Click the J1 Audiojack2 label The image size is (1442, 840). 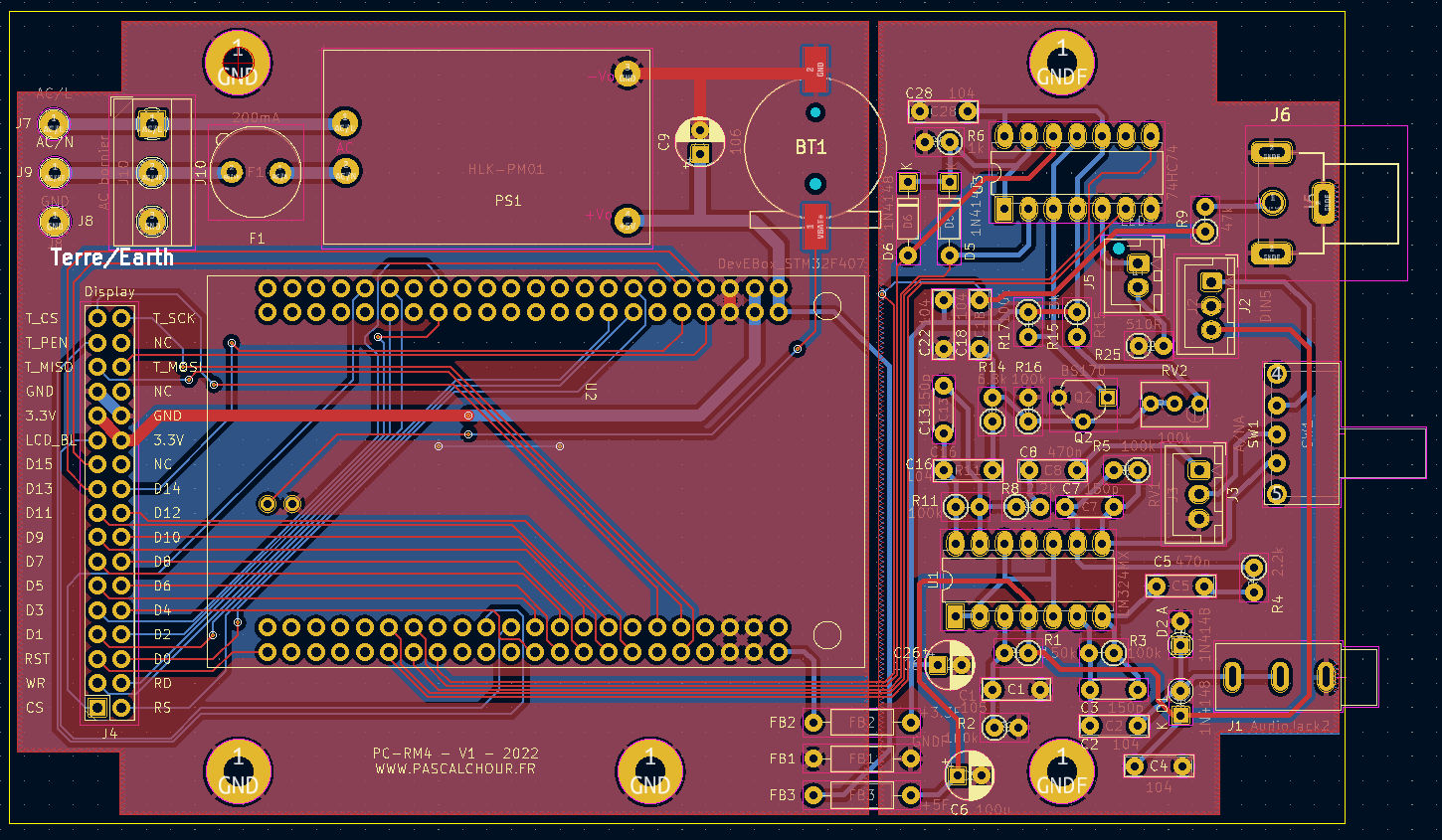click(1278, 726)
